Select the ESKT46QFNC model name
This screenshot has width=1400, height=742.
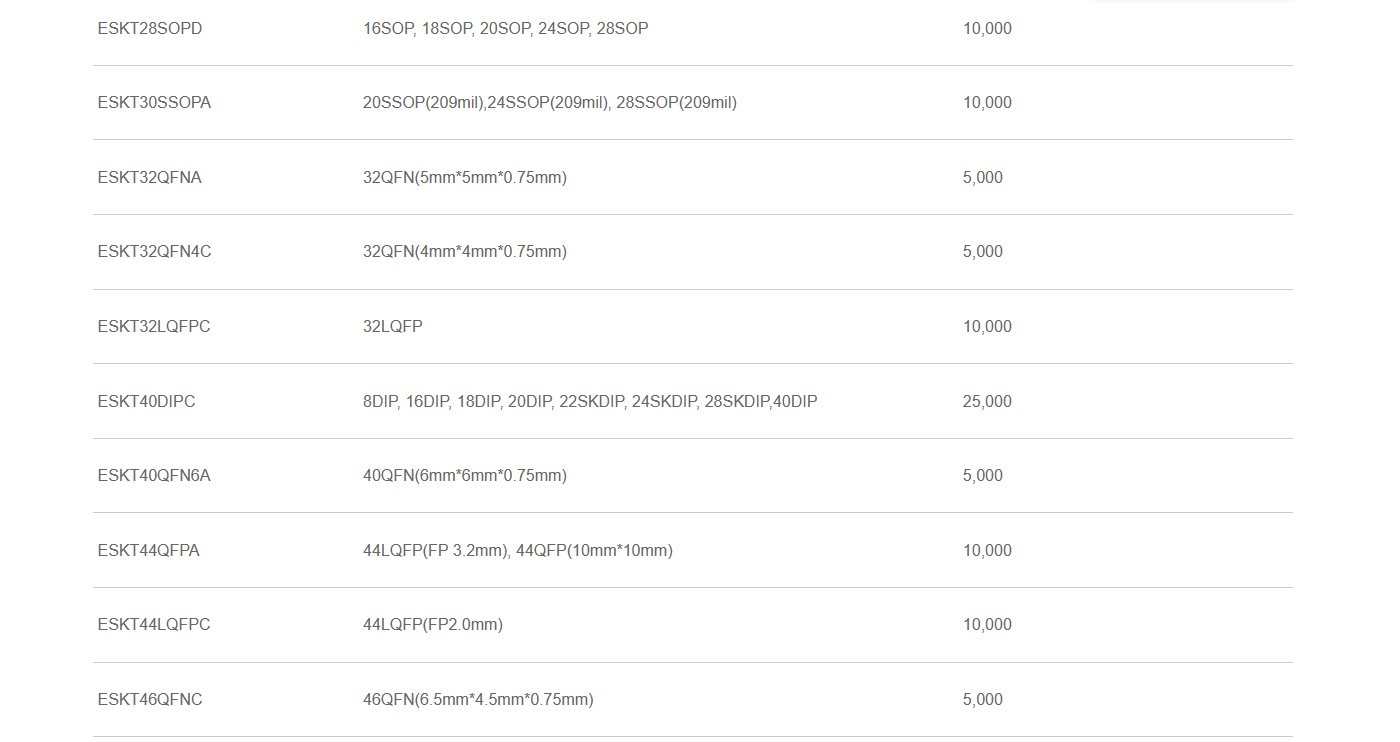pos(150,700)
